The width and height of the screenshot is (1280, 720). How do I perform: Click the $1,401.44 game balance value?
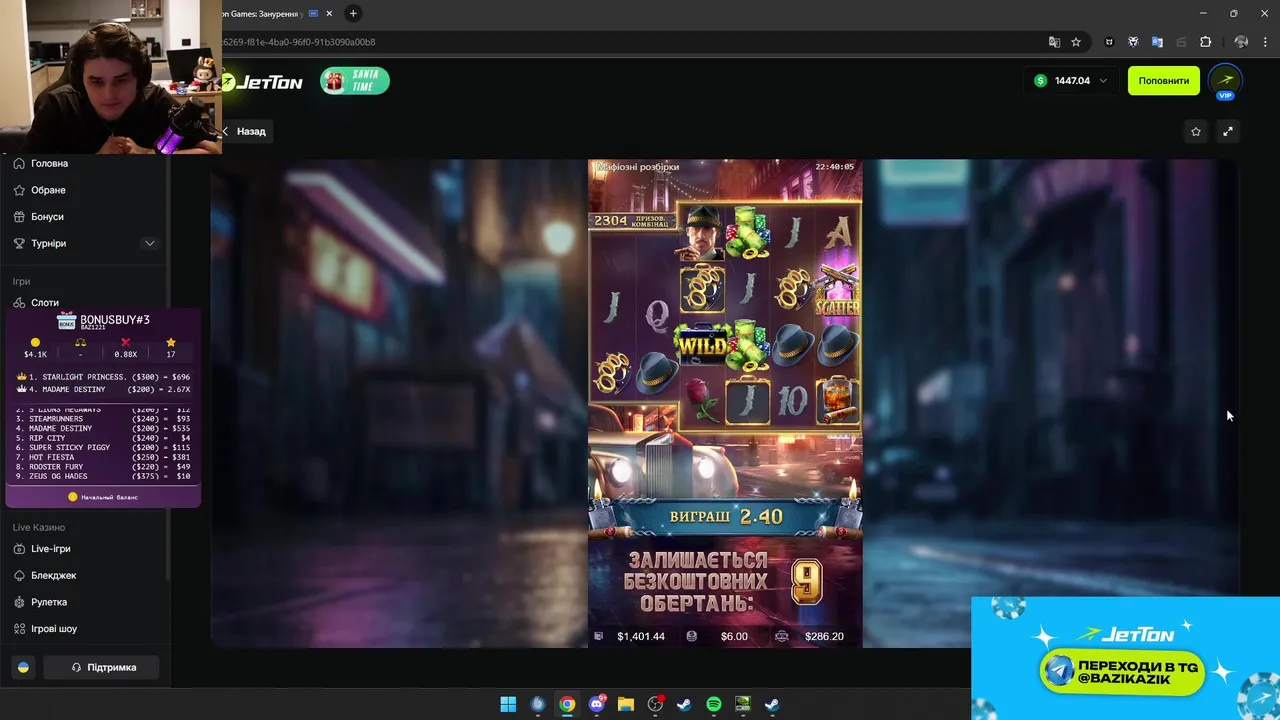641,636
